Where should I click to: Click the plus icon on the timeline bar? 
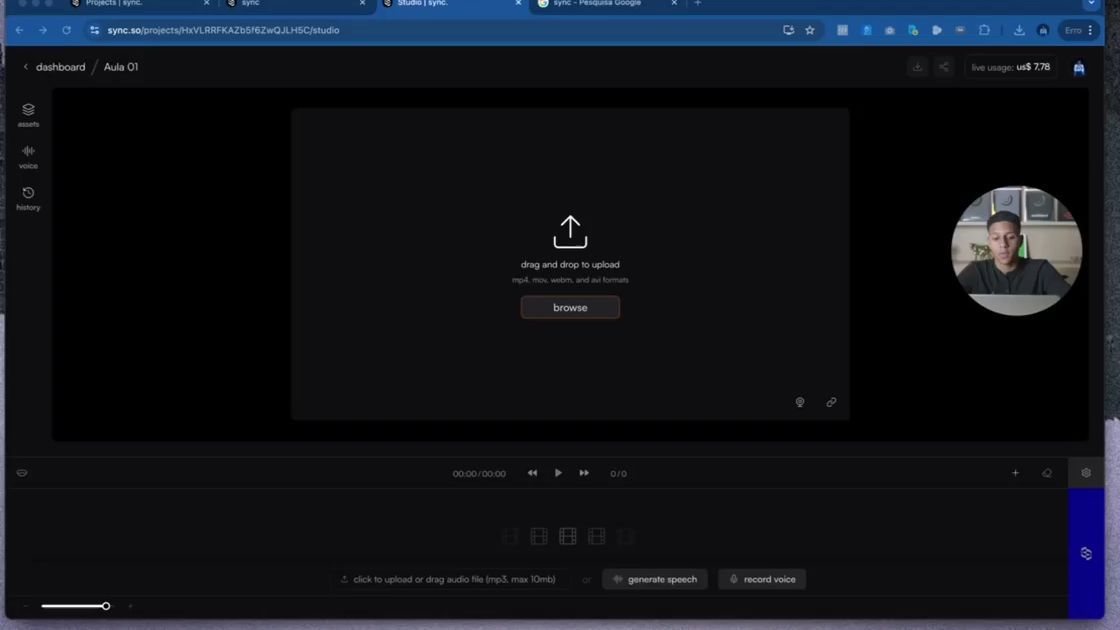[1015, 473]
